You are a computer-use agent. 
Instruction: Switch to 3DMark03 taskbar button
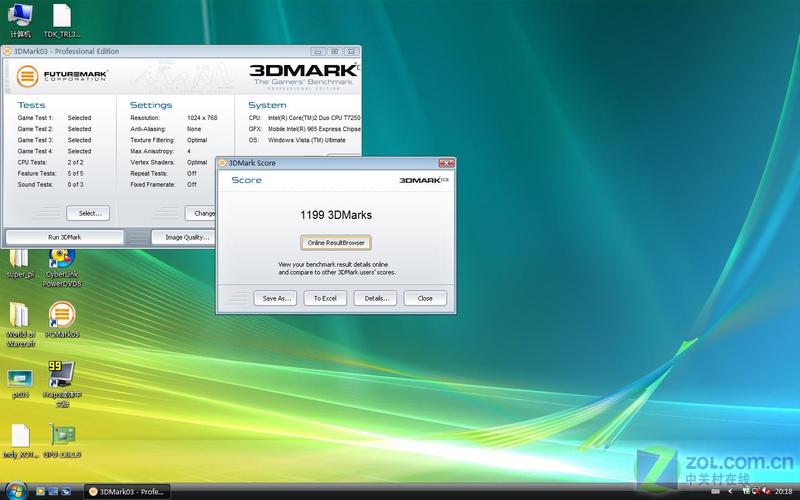[127, 492]
